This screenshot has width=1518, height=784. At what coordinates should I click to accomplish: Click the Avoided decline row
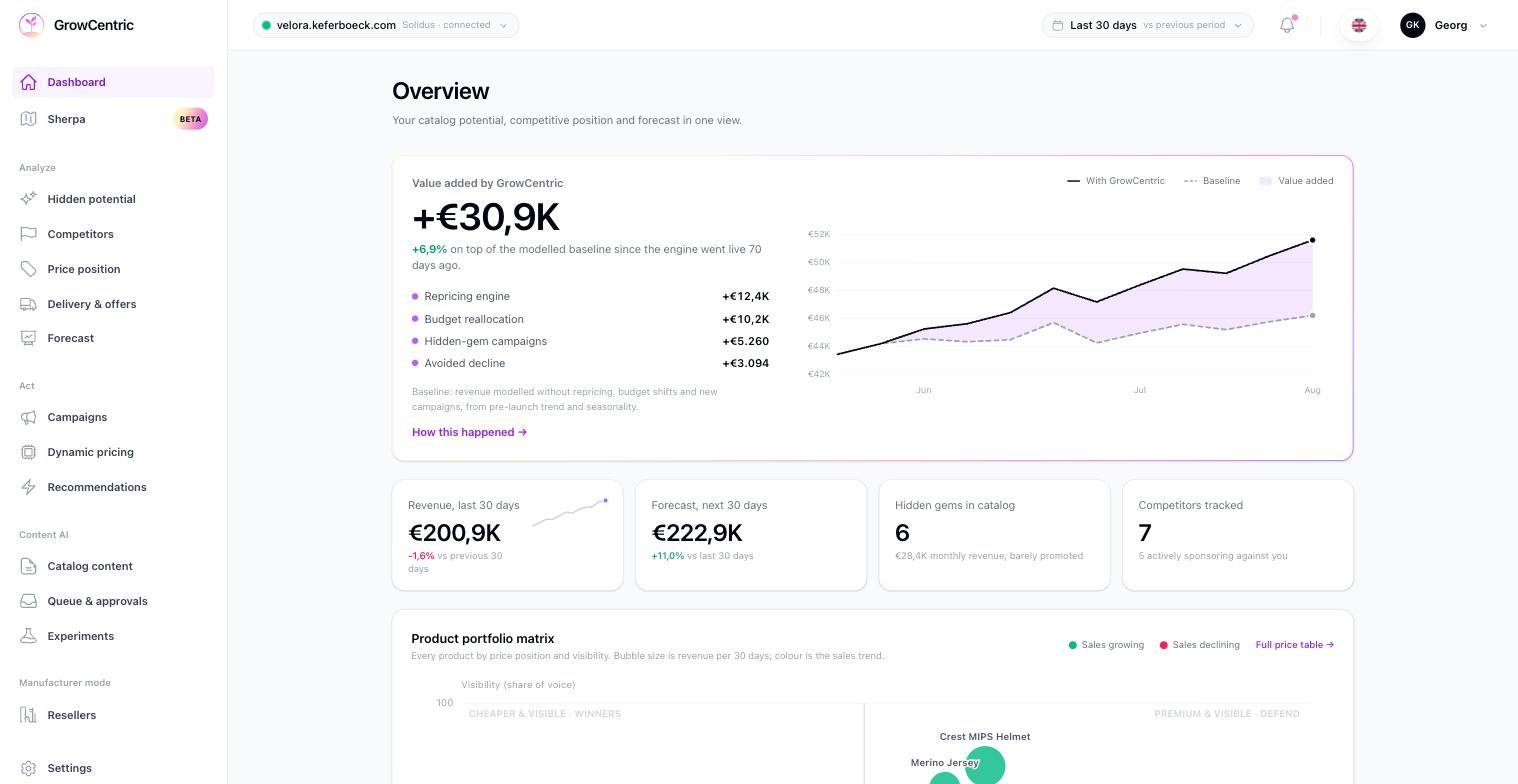pos(590,363)
